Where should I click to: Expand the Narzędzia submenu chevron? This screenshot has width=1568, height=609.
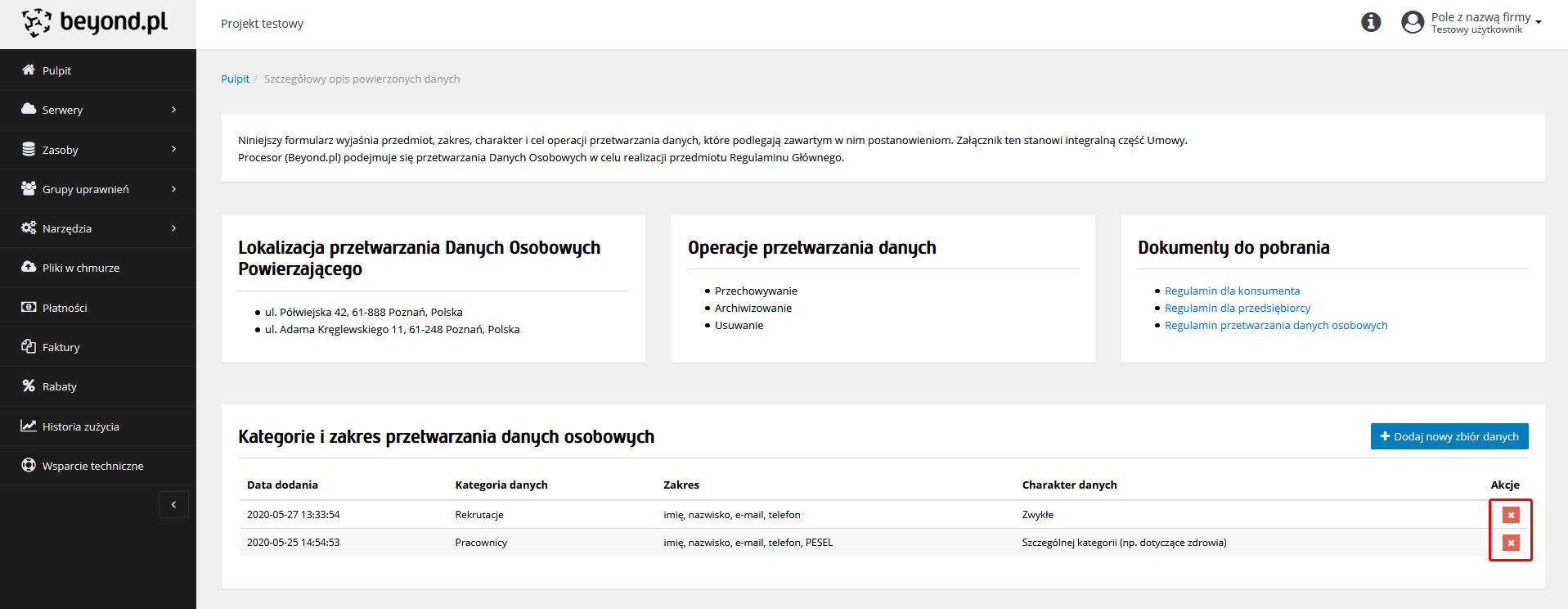173,228
